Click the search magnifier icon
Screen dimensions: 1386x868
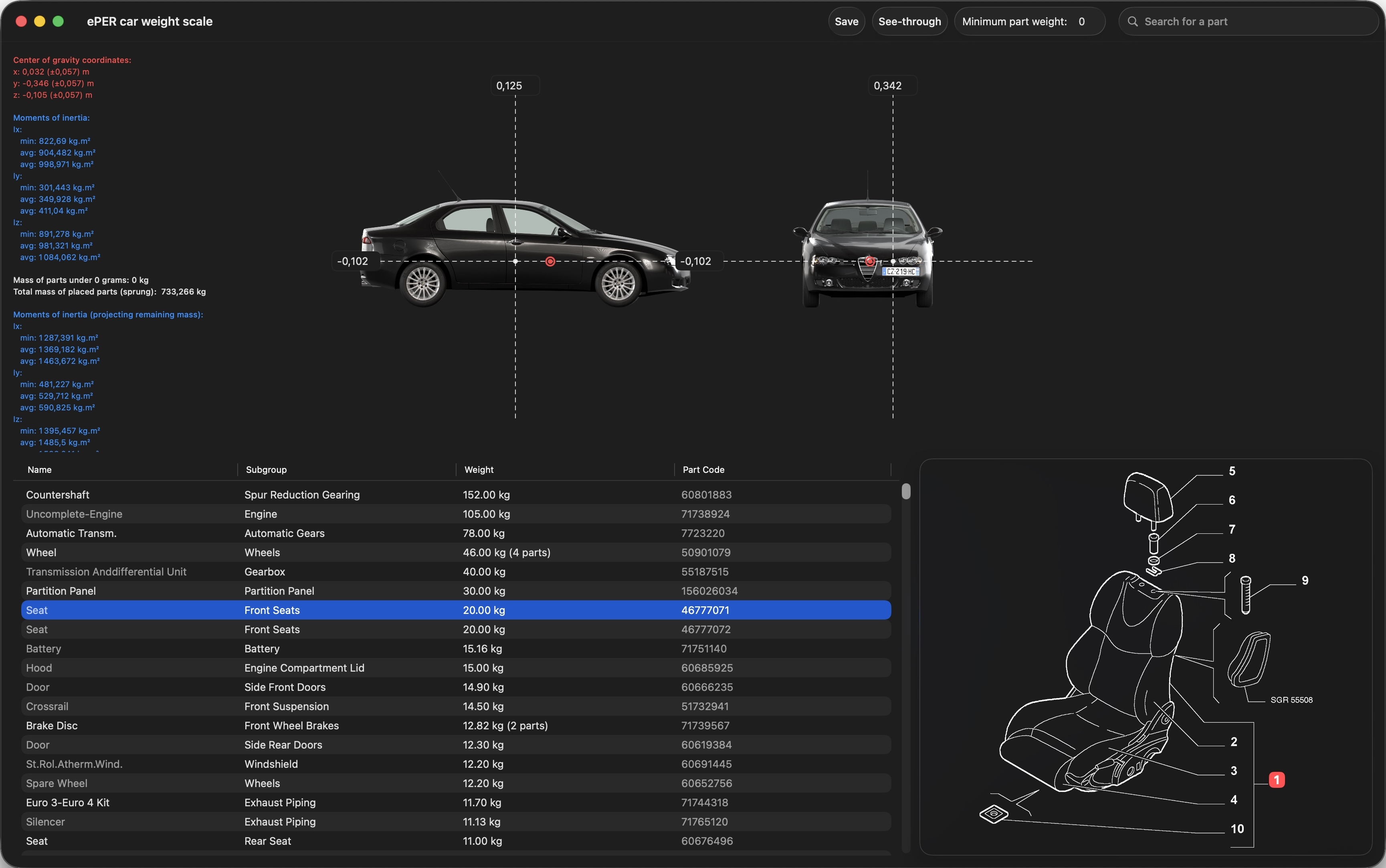[1132, 21]
